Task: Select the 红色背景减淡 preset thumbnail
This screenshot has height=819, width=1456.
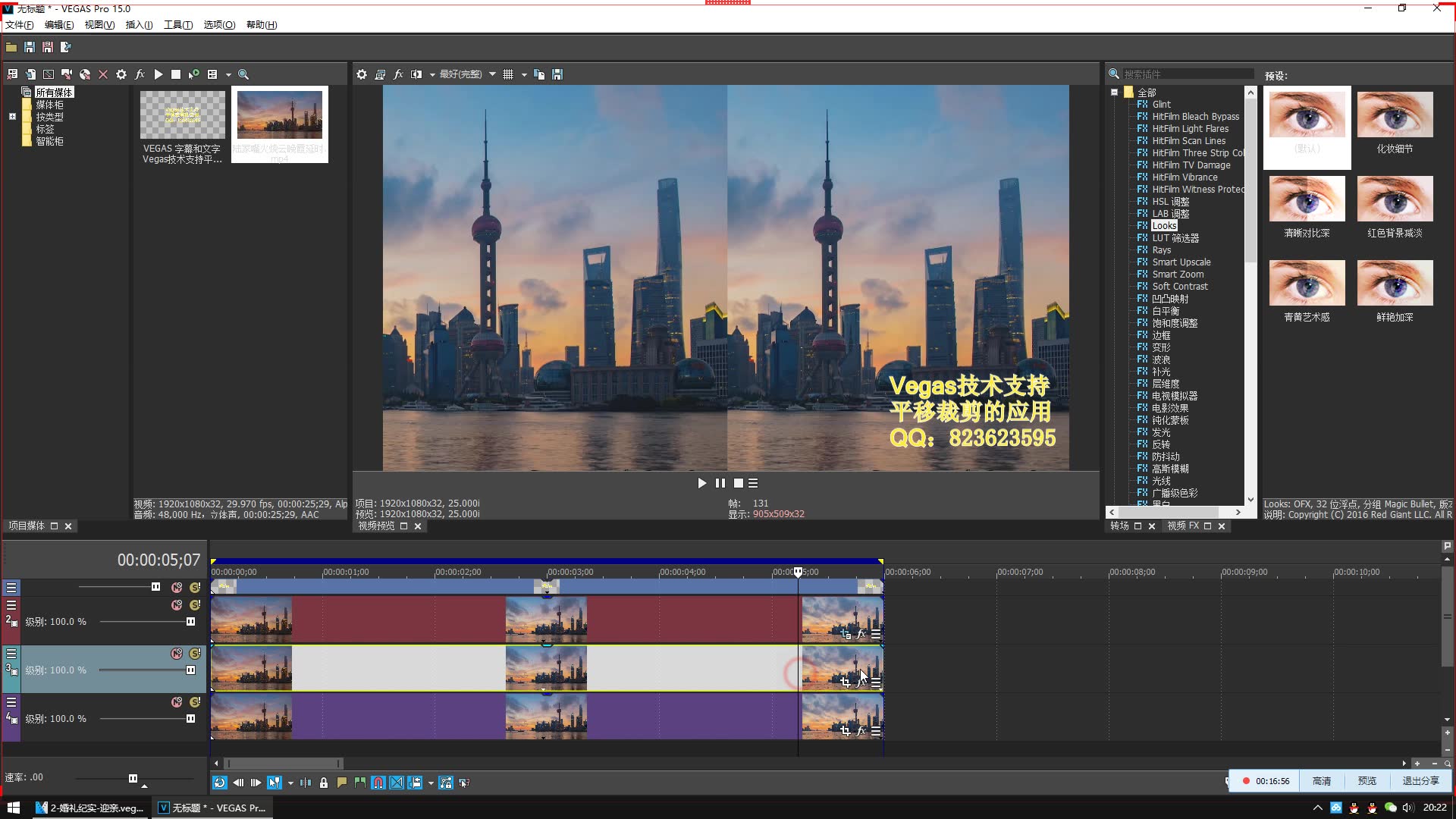Action: tap(1395, 199)
